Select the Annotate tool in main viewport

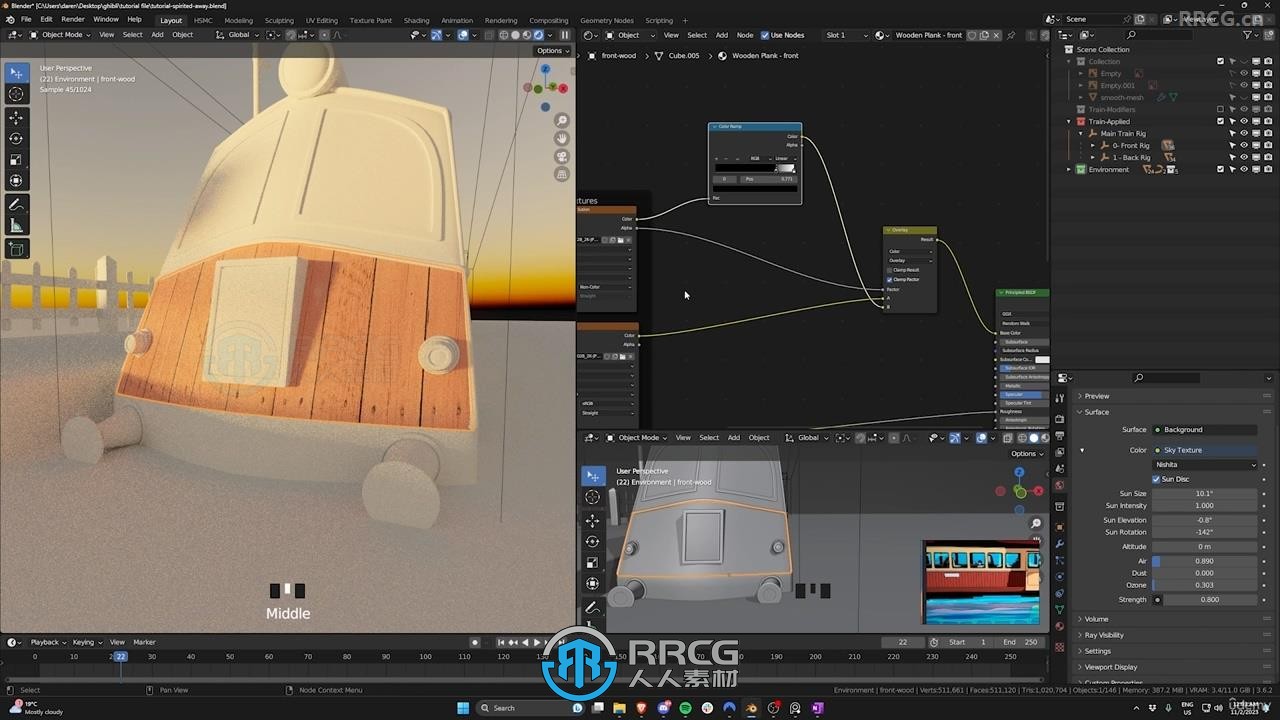(x=16, y=205)
